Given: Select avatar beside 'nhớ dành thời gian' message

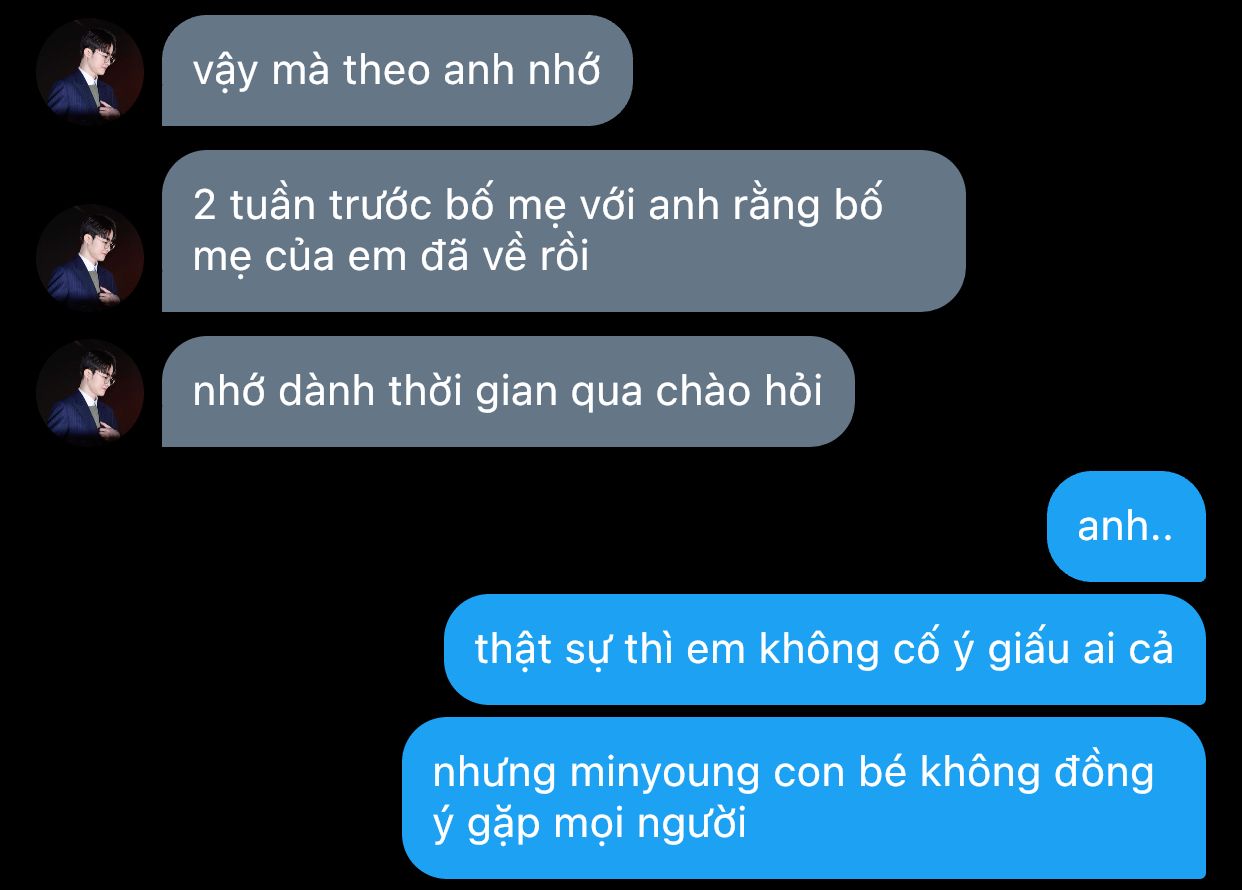Looking at the screenshot, I should coord(90,392).
